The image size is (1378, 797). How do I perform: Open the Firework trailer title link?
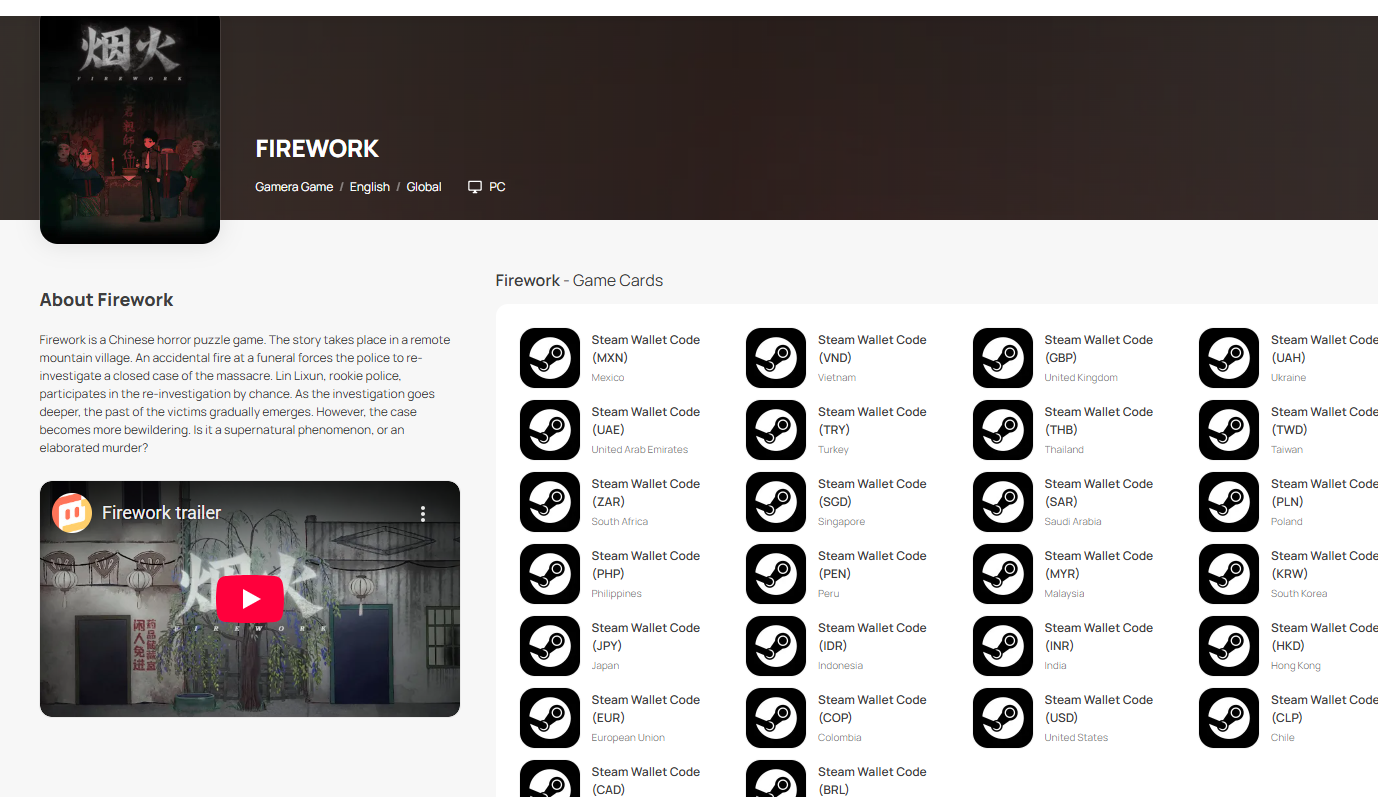click(161, 513)
